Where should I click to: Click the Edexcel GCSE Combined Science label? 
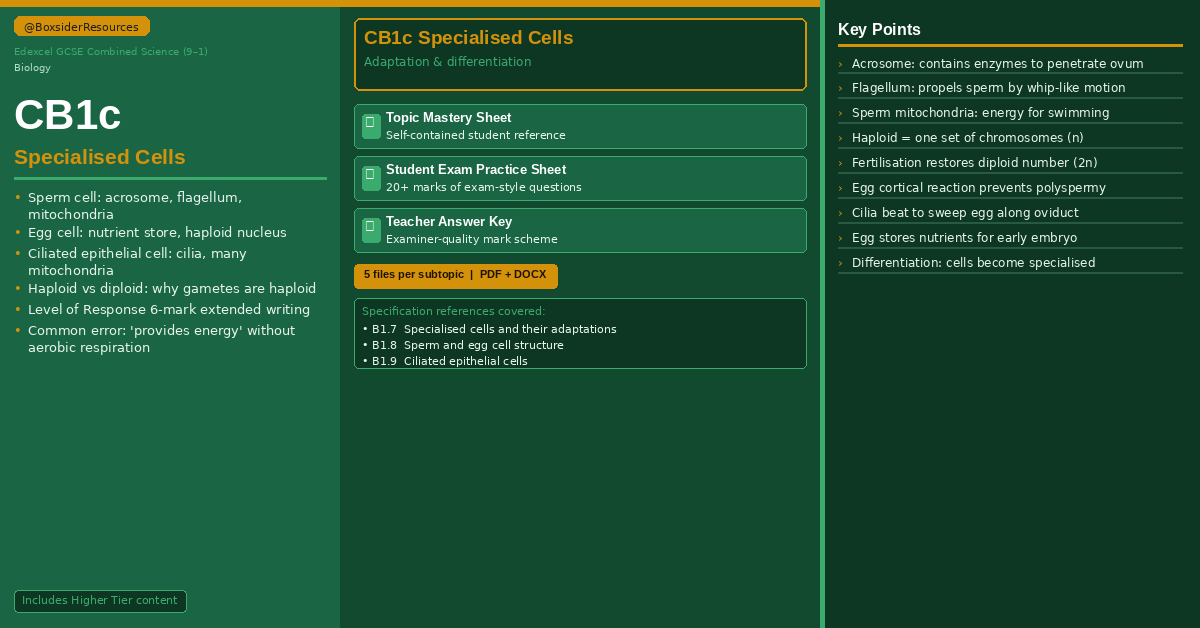[111, 52]
